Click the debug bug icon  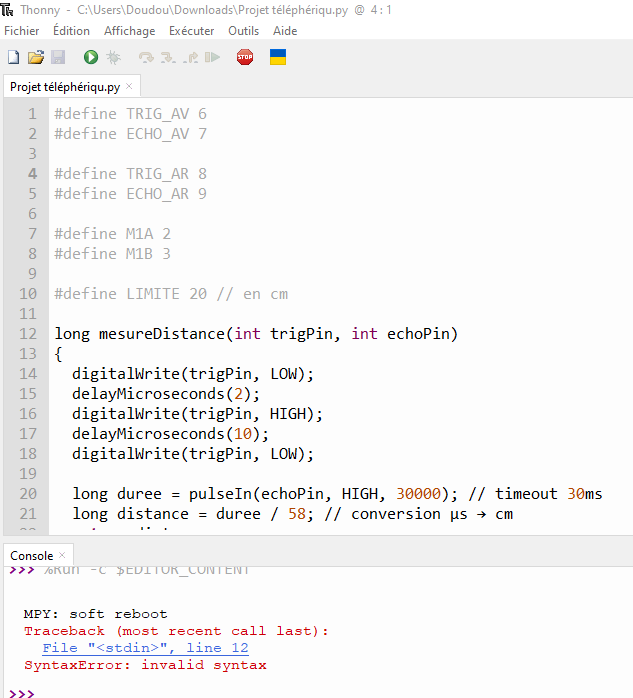coord(114,58)
